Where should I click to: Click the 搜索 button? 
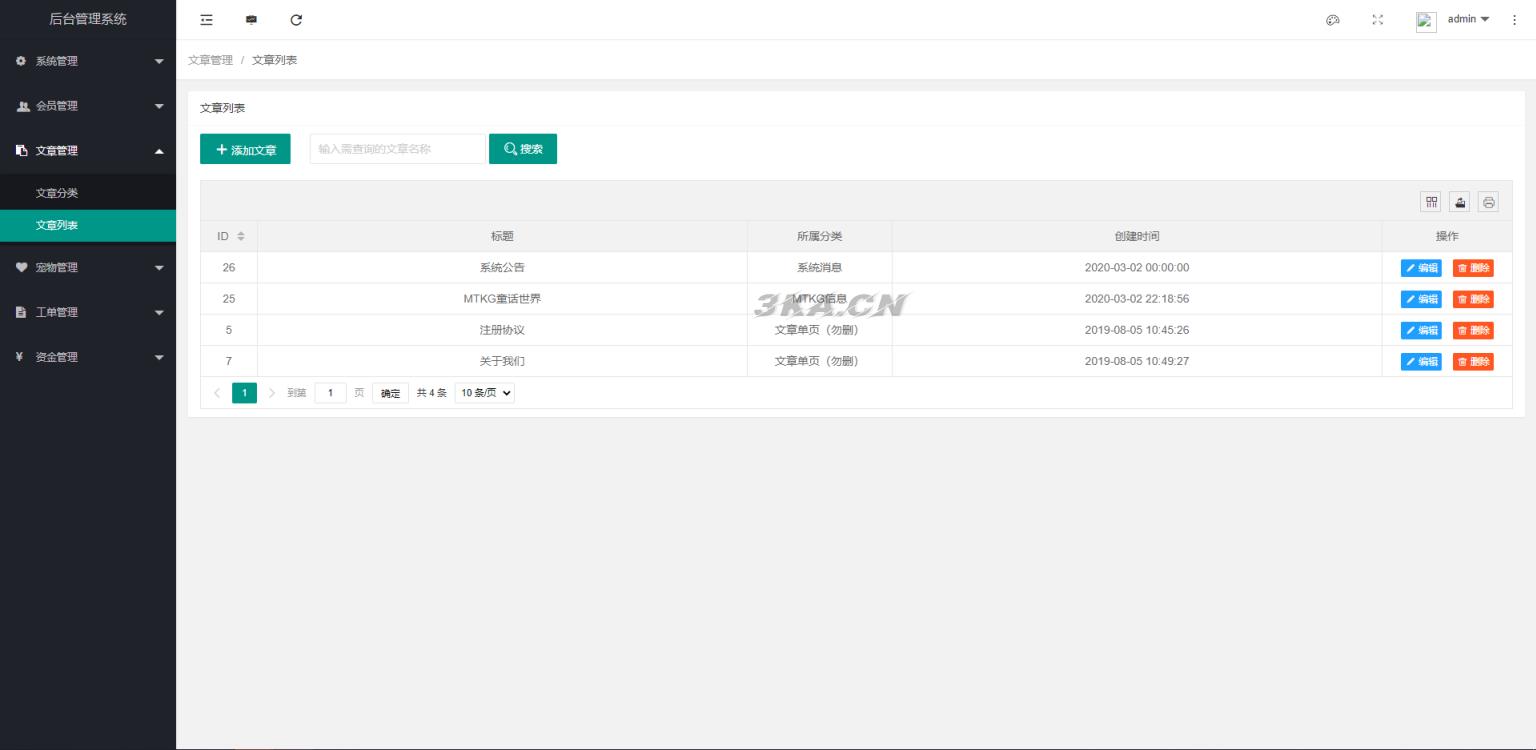pyautogui.click(x=523, y=149)
